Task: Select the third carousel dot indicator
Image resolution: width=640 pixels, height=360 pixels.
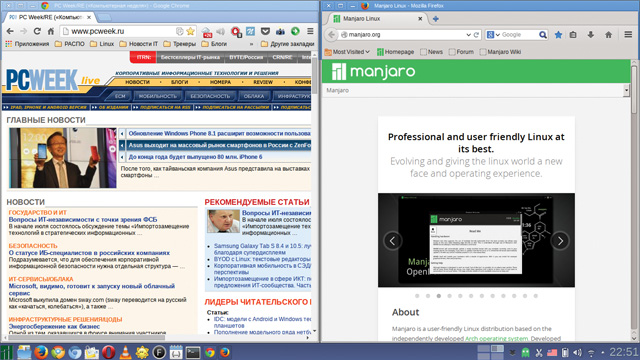Action: click(439, 296)
